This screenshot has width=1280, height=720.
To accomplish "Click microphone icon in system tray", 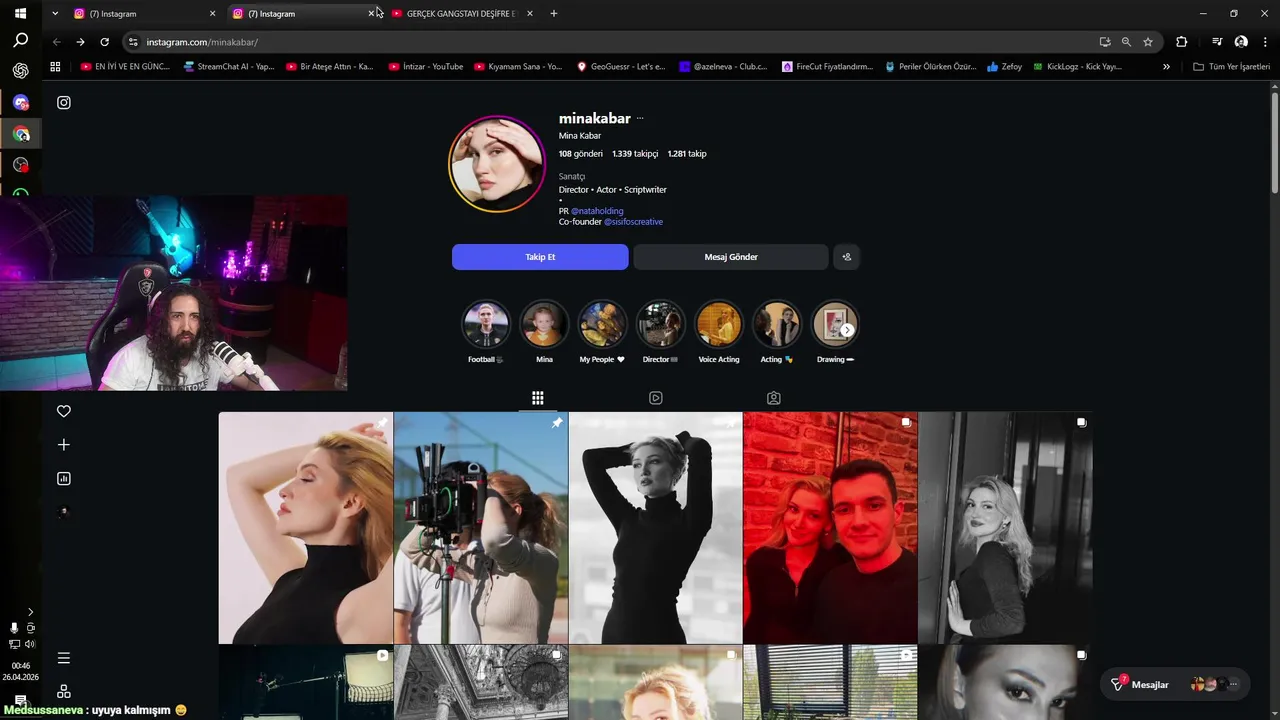I will click(x=14, y=628).
